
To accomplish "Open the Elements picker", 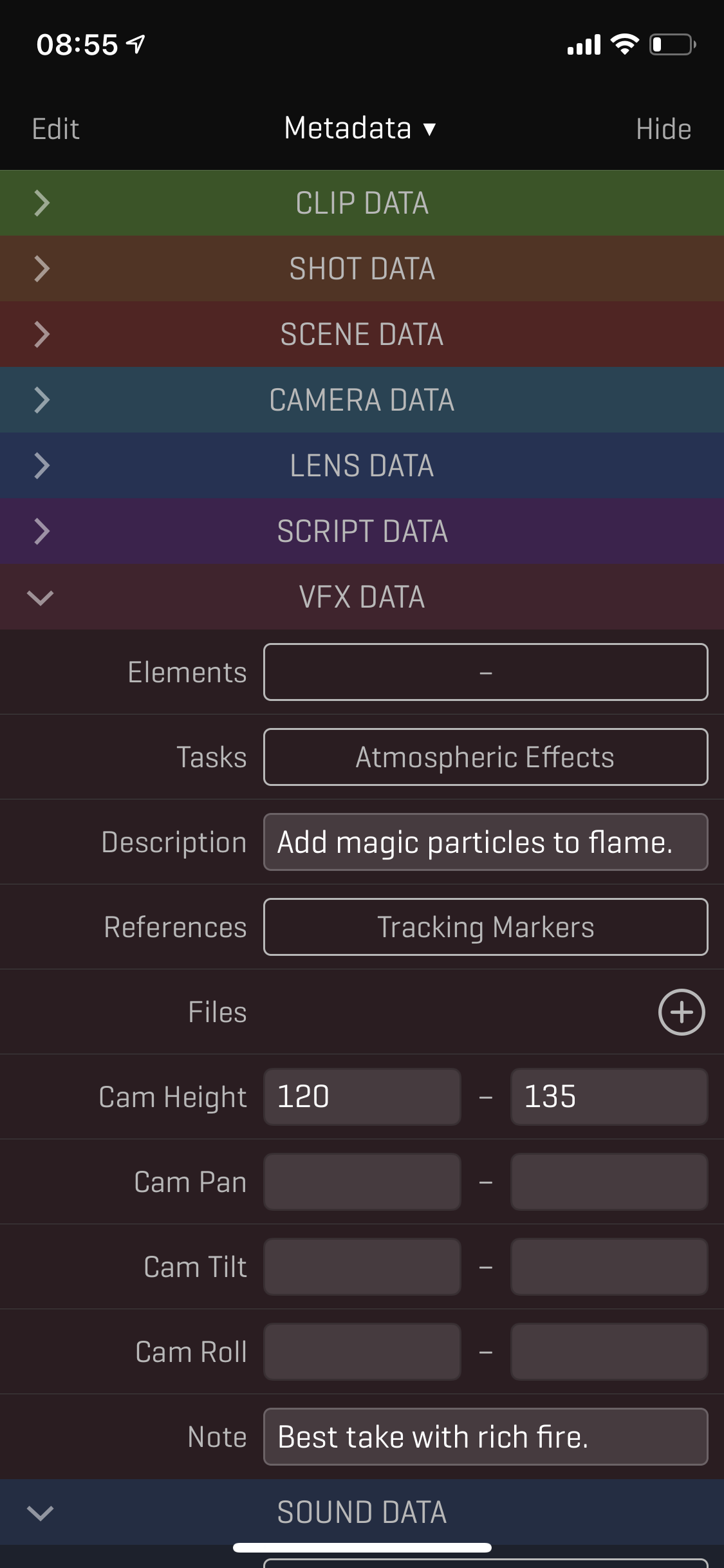I will 485,672.
